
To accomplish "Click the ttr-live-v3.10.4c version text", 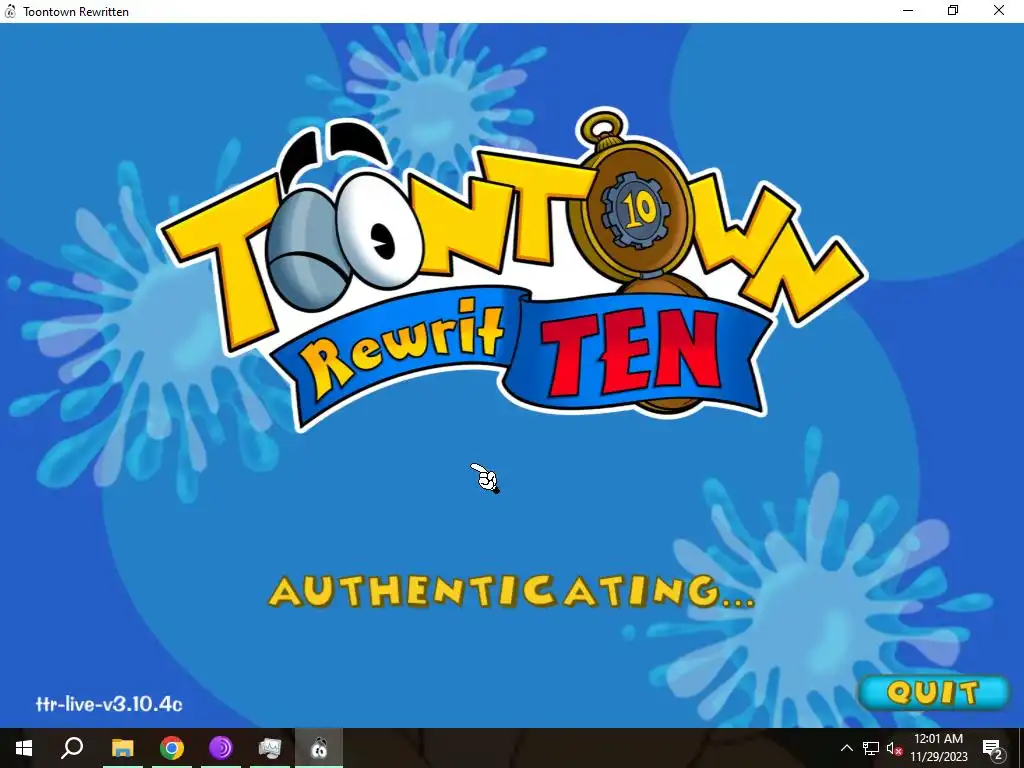I will 109,704.
